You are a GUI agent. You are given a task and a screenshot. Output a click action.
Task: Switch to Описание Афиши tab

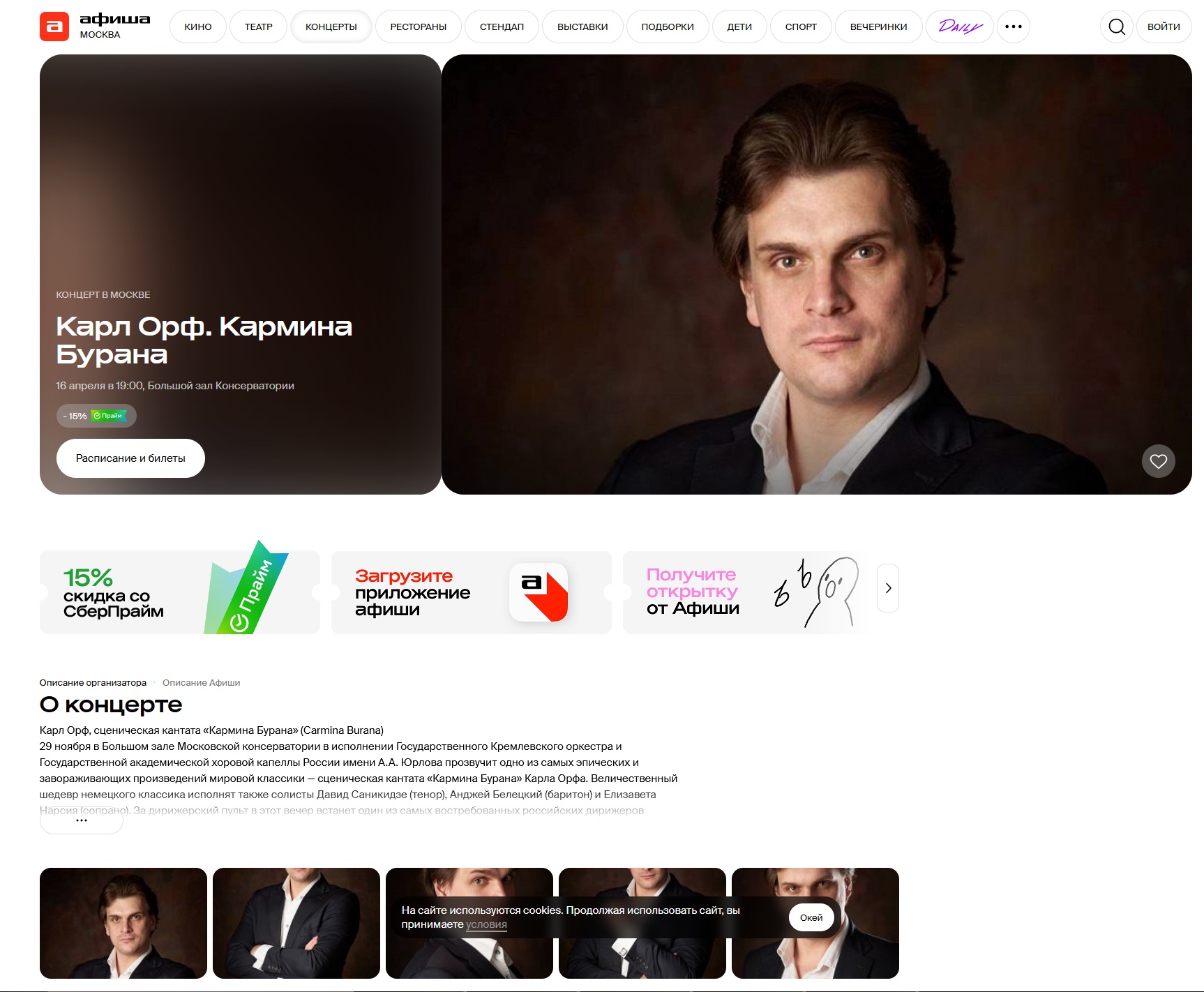click(x=202, y=683)
